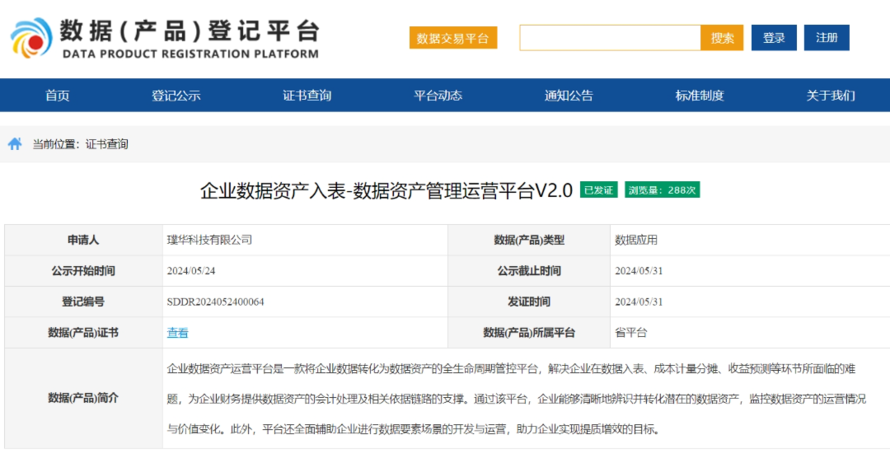The image size is (890, 463).
Task: Click the 数据(产品)证书 label cell
Action: [83, 333]
